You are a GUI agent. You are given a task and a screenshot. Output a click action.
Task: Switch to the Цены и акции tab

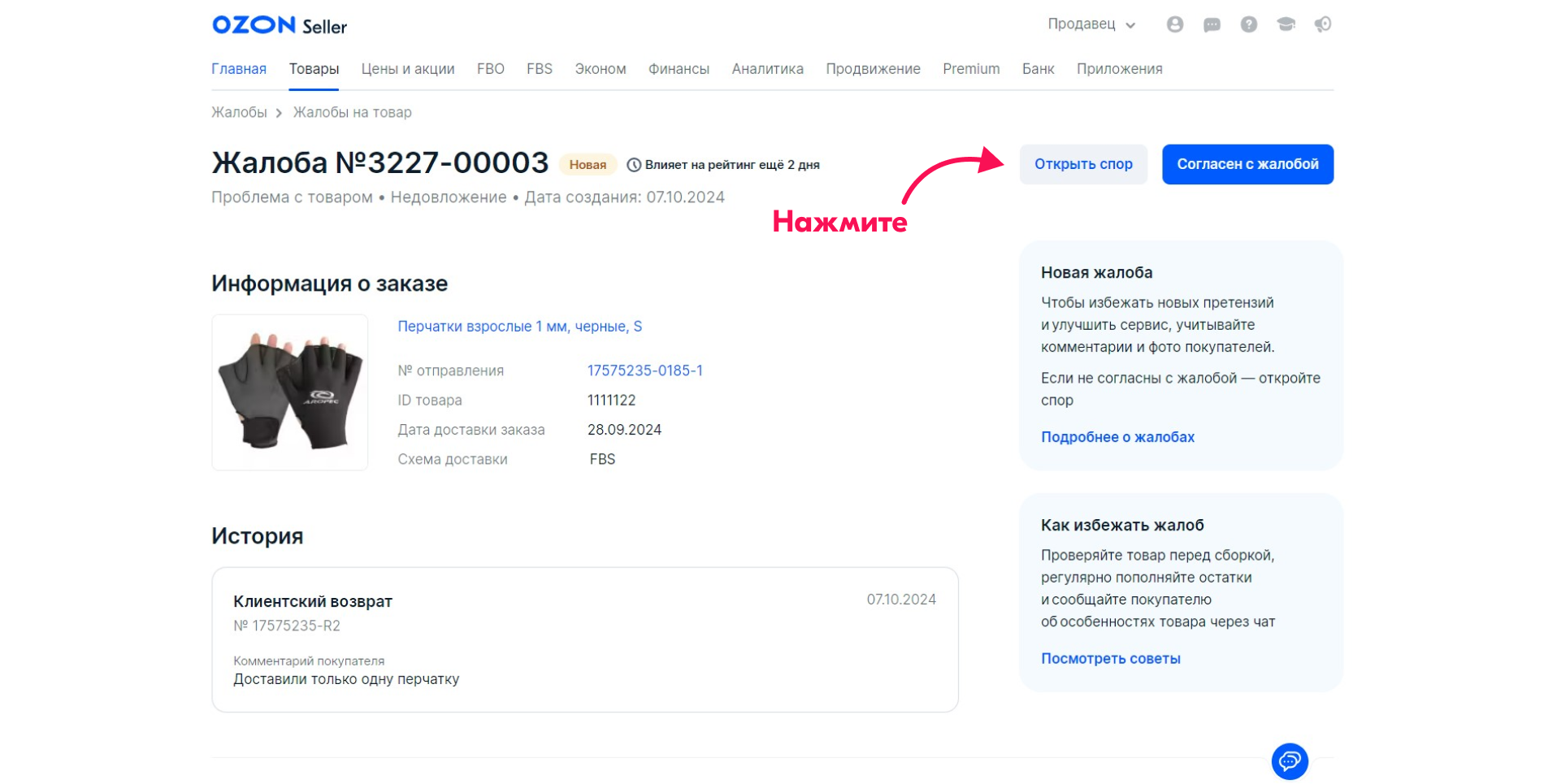[x=408, y=69]
